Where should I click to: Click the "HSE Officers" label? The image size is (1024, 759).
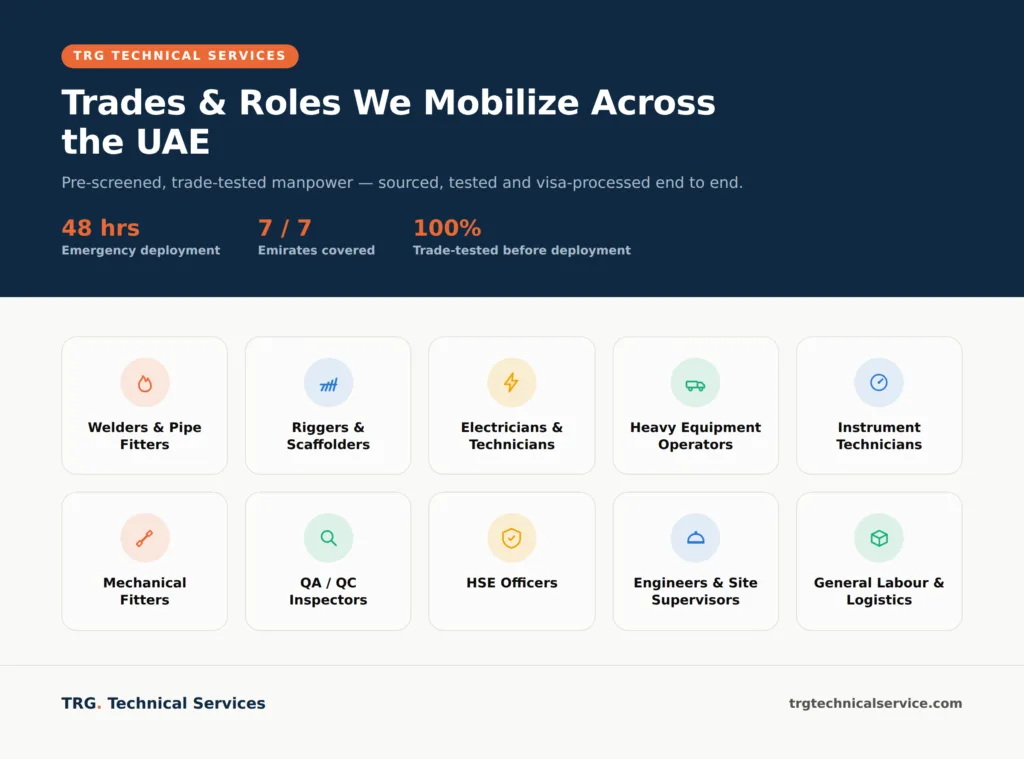(512, 583)
